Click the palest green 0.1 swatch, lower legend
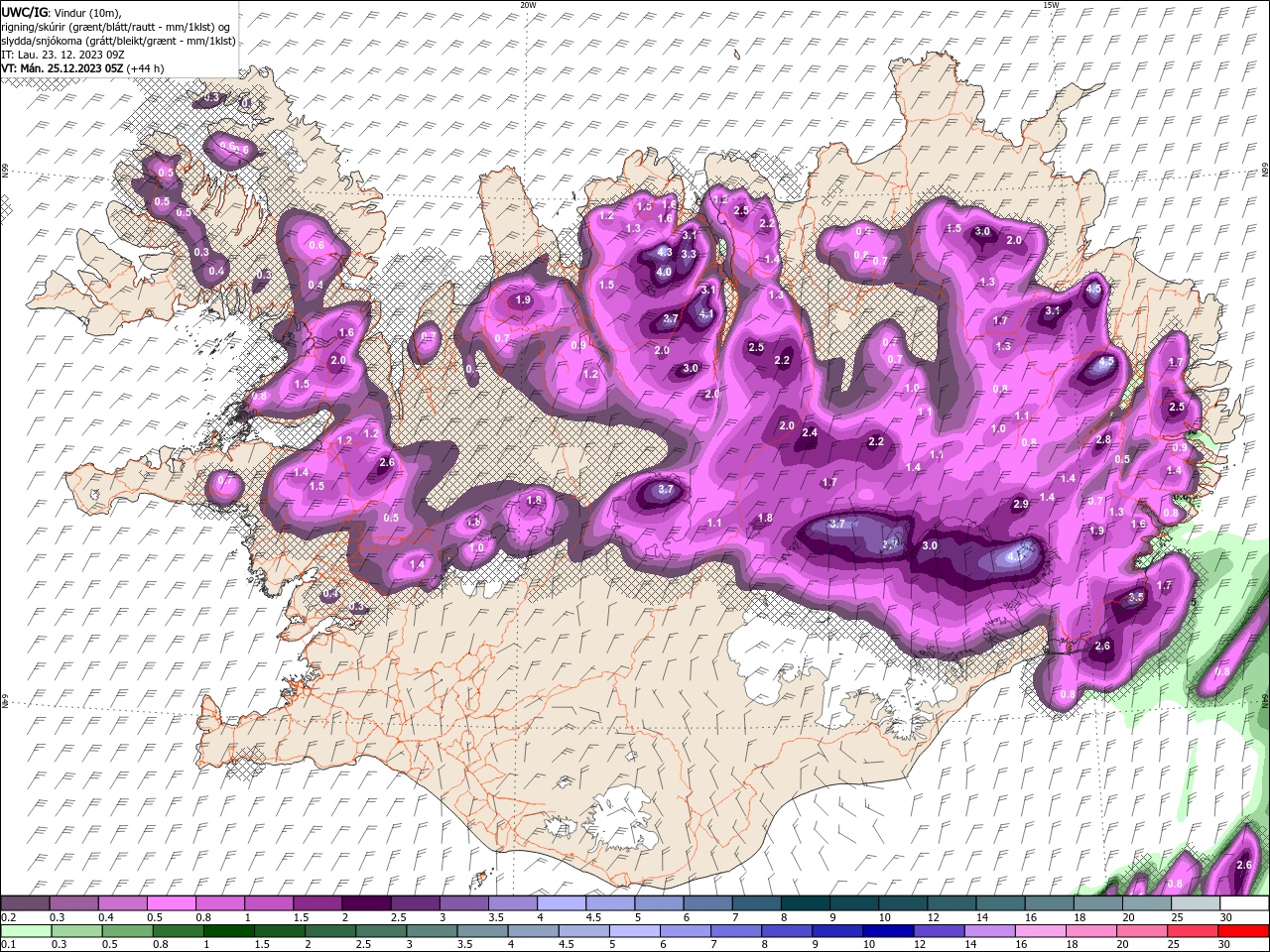Screen dimensions: 1270x952 27,930
